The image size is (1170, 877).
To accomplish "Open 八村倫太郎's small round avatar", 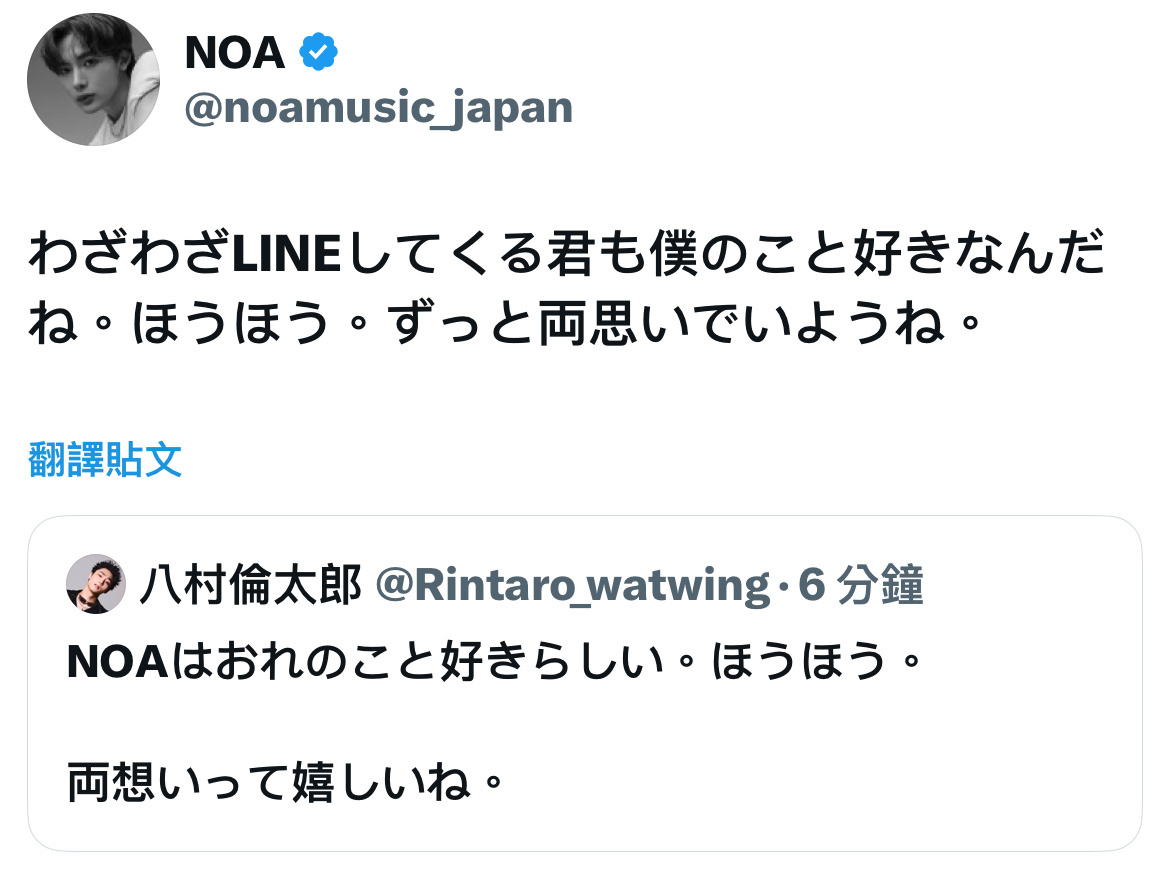I will pyautogui.click(x=96, y=584).
